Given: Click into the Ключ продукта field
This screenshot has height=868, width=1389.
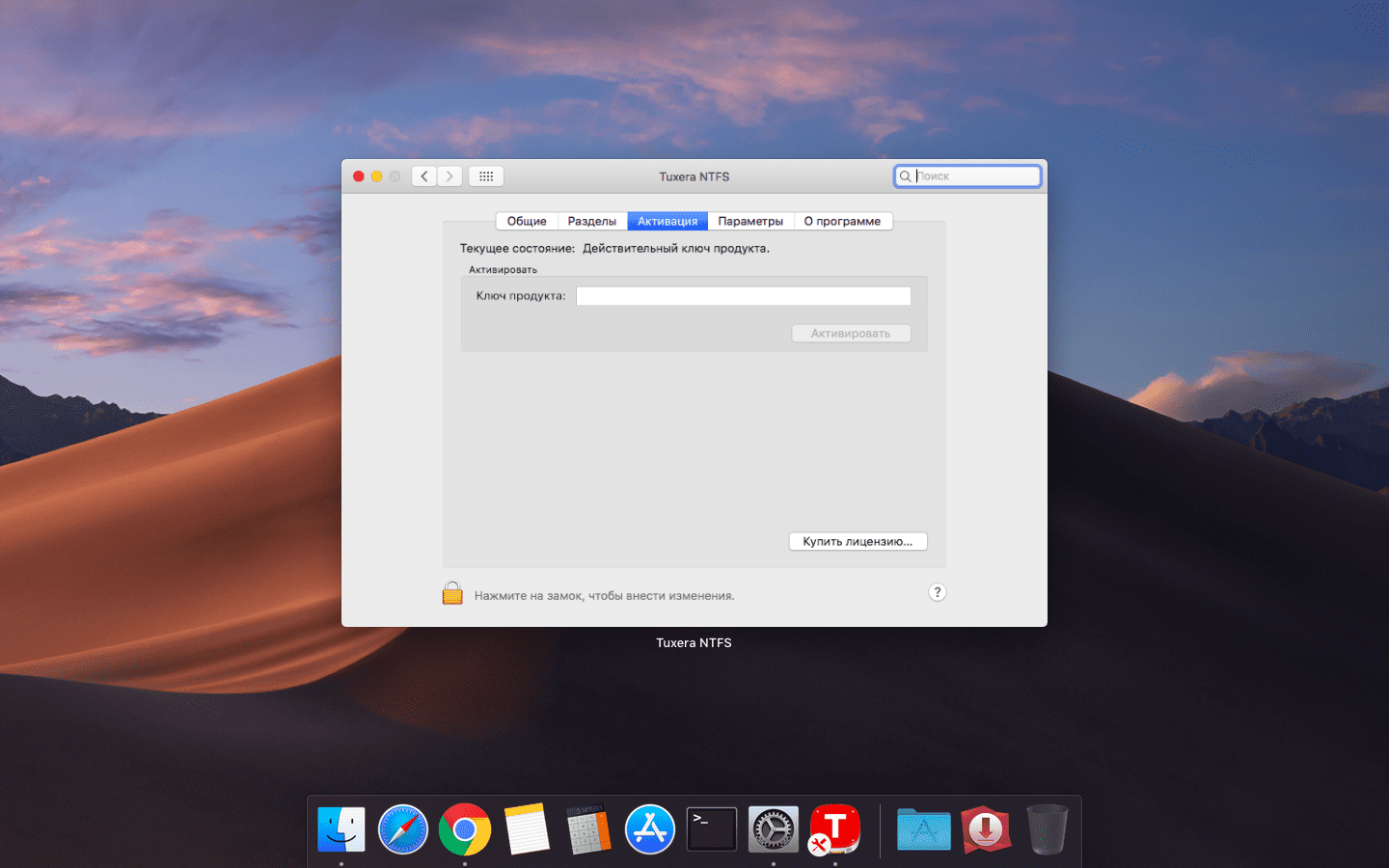Looking at the screenshot, I should 743,296.
